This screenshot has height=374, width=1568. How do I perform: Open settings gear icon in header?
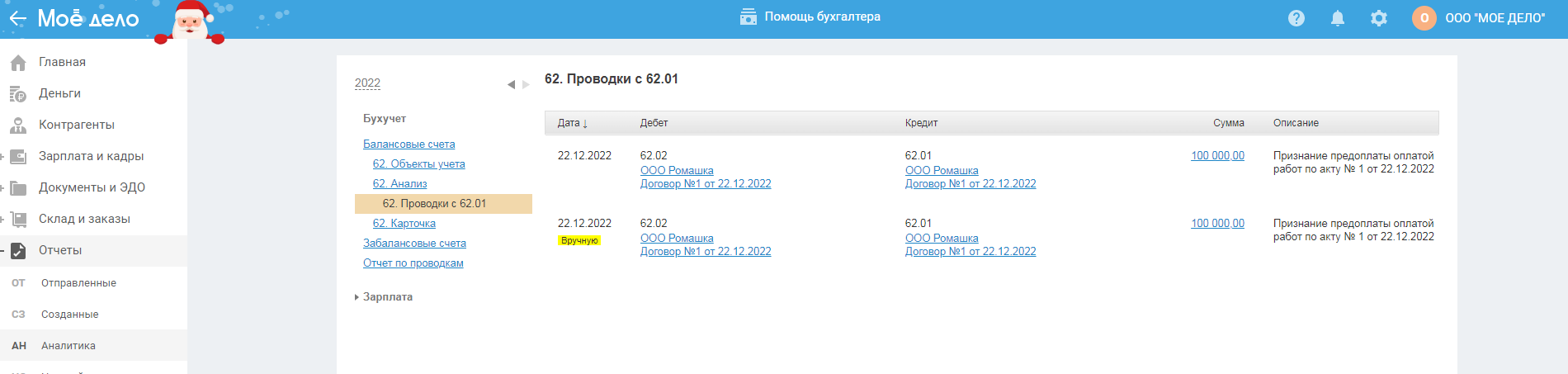tap(1379, 18)
